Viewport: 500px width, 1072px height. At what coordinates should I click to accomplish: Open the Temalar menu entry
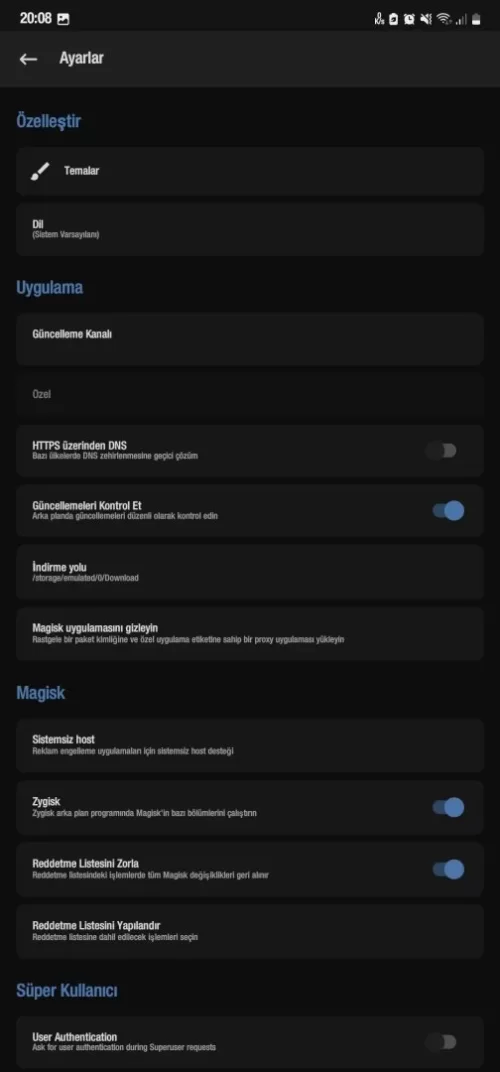click(250, 171)
